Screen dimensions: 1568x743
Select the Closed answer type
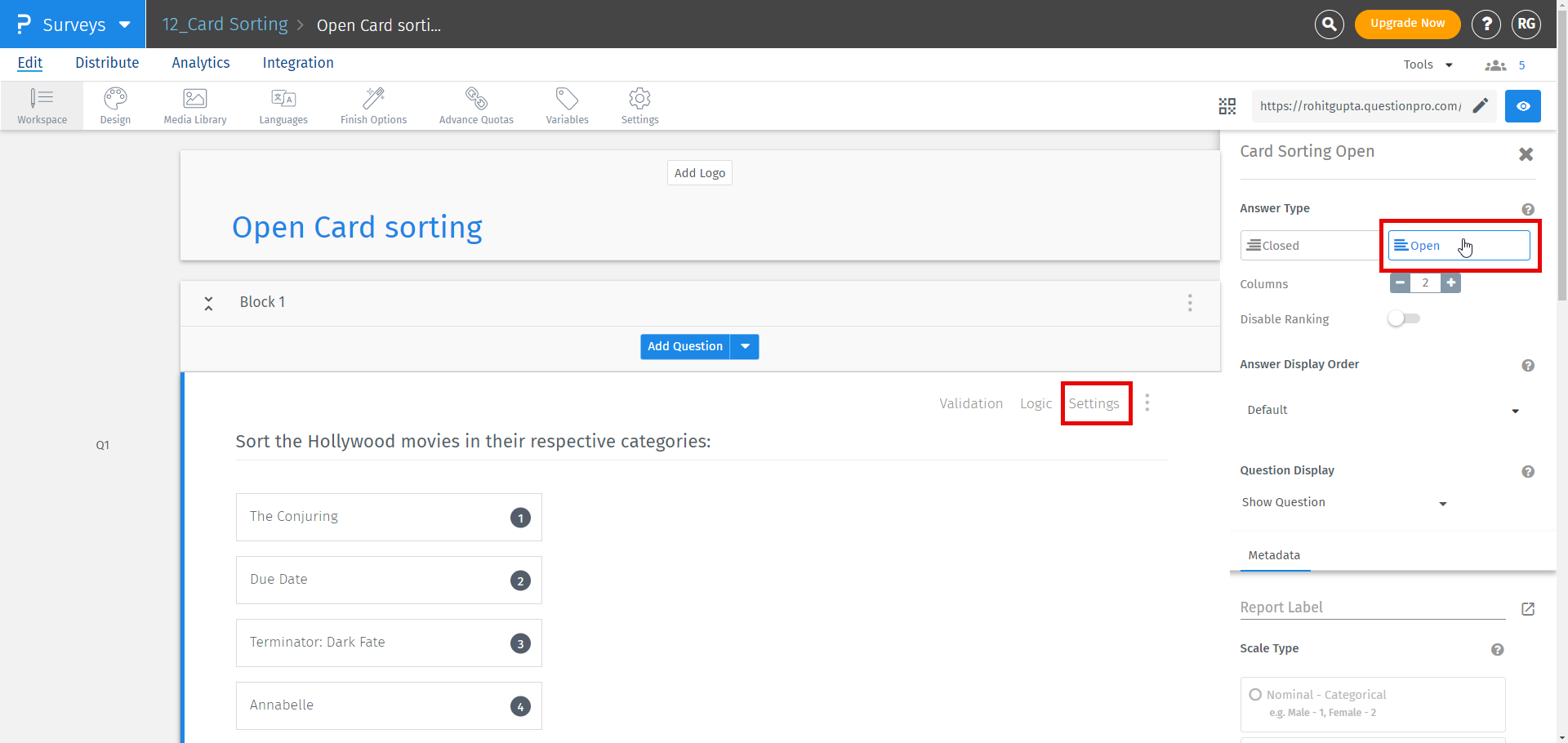pyautogui.click(x=1313, y=246)
